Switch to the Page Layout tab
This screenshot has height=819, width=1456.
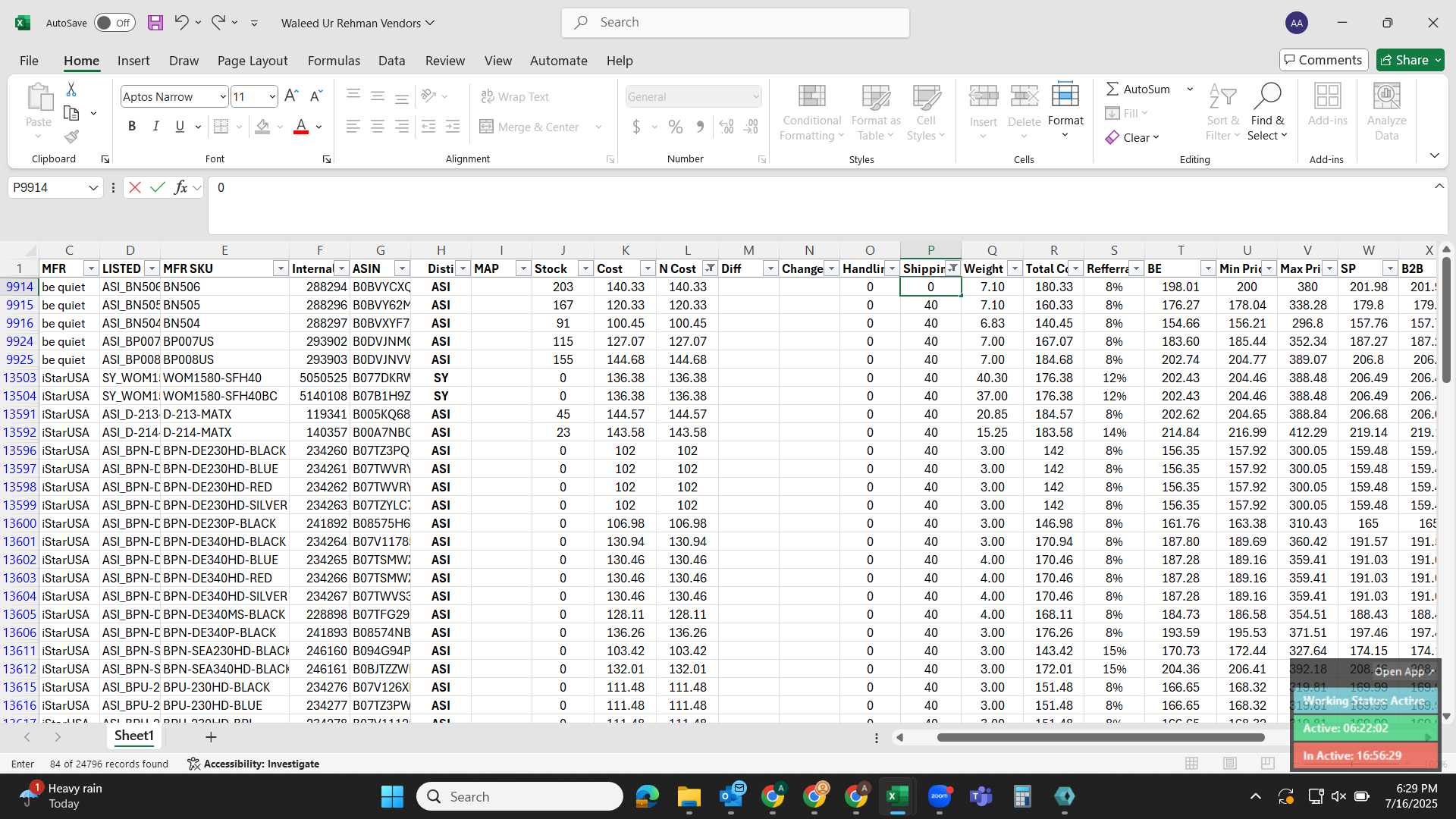(x=253, y=61)
